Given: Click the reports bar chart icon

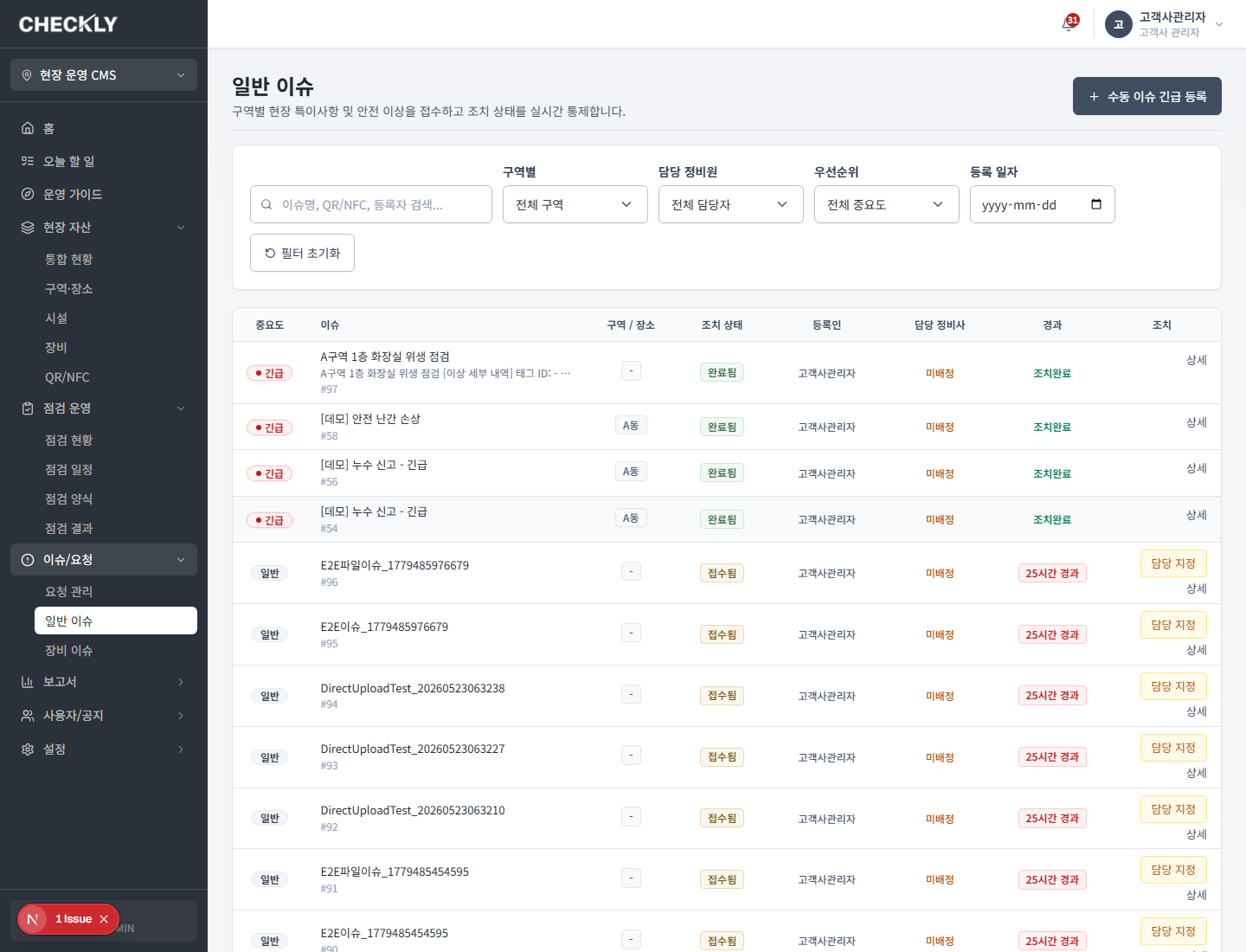Looking at the screenshot, I should (x=28, y=682).
